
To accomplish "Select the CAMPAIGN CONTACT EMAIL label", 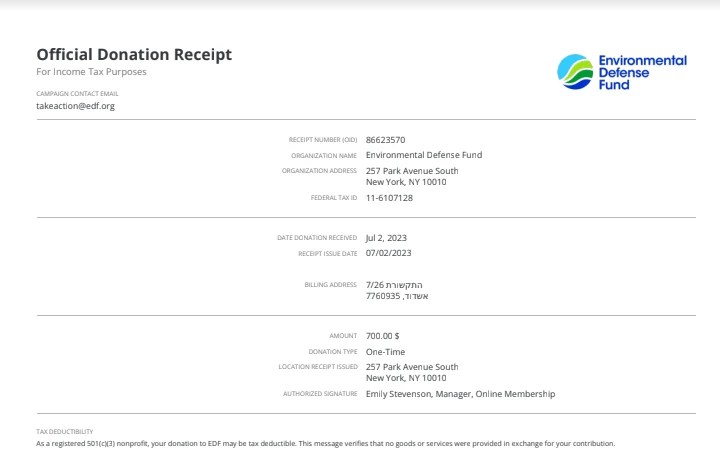I will pos(77,94).
